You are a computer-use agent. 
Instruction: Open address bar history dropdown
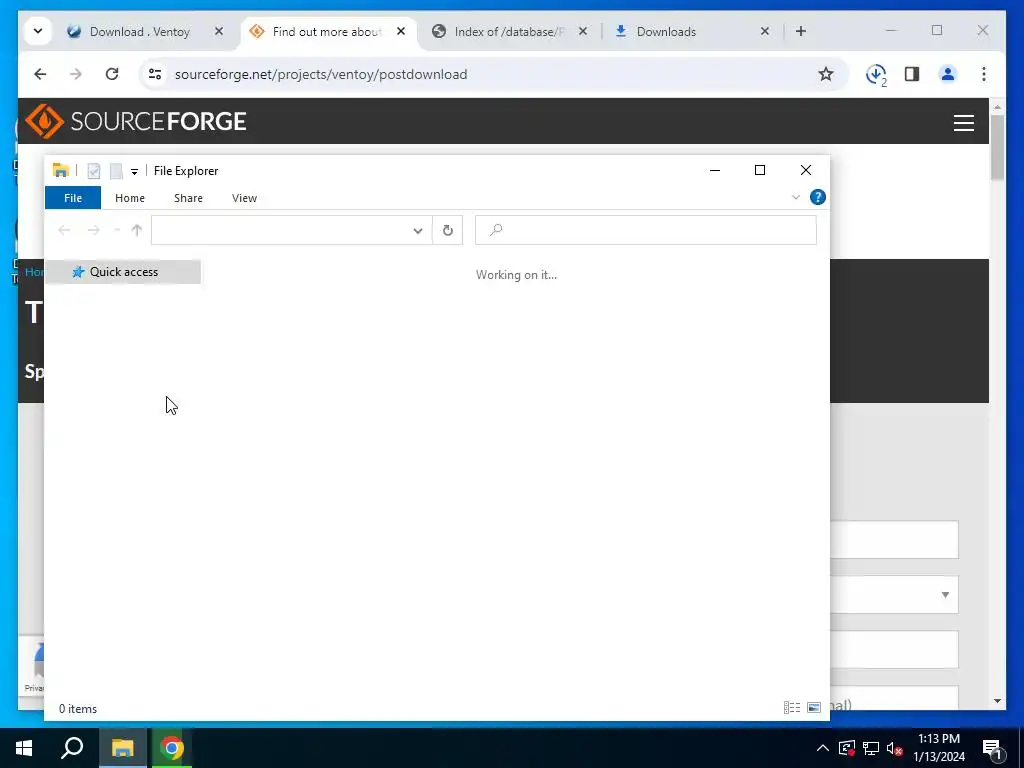tap(417, 231)
